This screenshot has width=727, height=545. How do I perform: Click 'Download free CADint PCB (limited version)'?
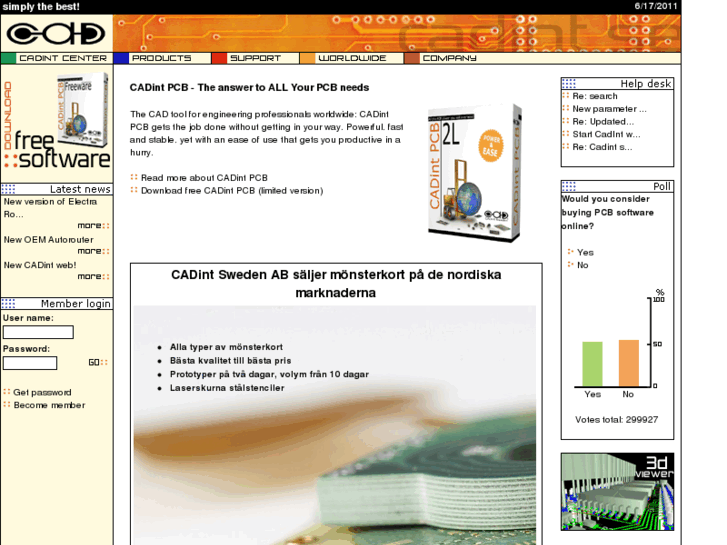tap(232, 191)
